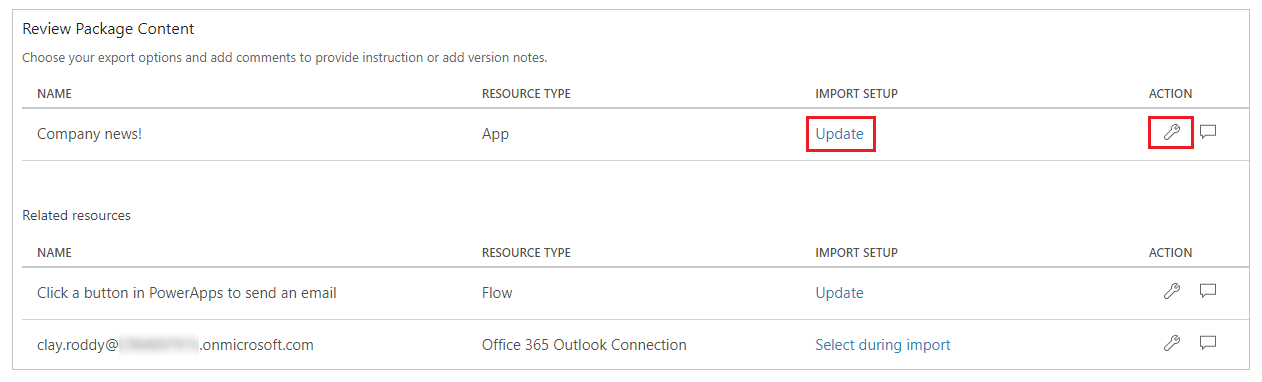Click Update link for the Flow resource
The height and width of the screenshot is (382, 1262).
(840, 293)
